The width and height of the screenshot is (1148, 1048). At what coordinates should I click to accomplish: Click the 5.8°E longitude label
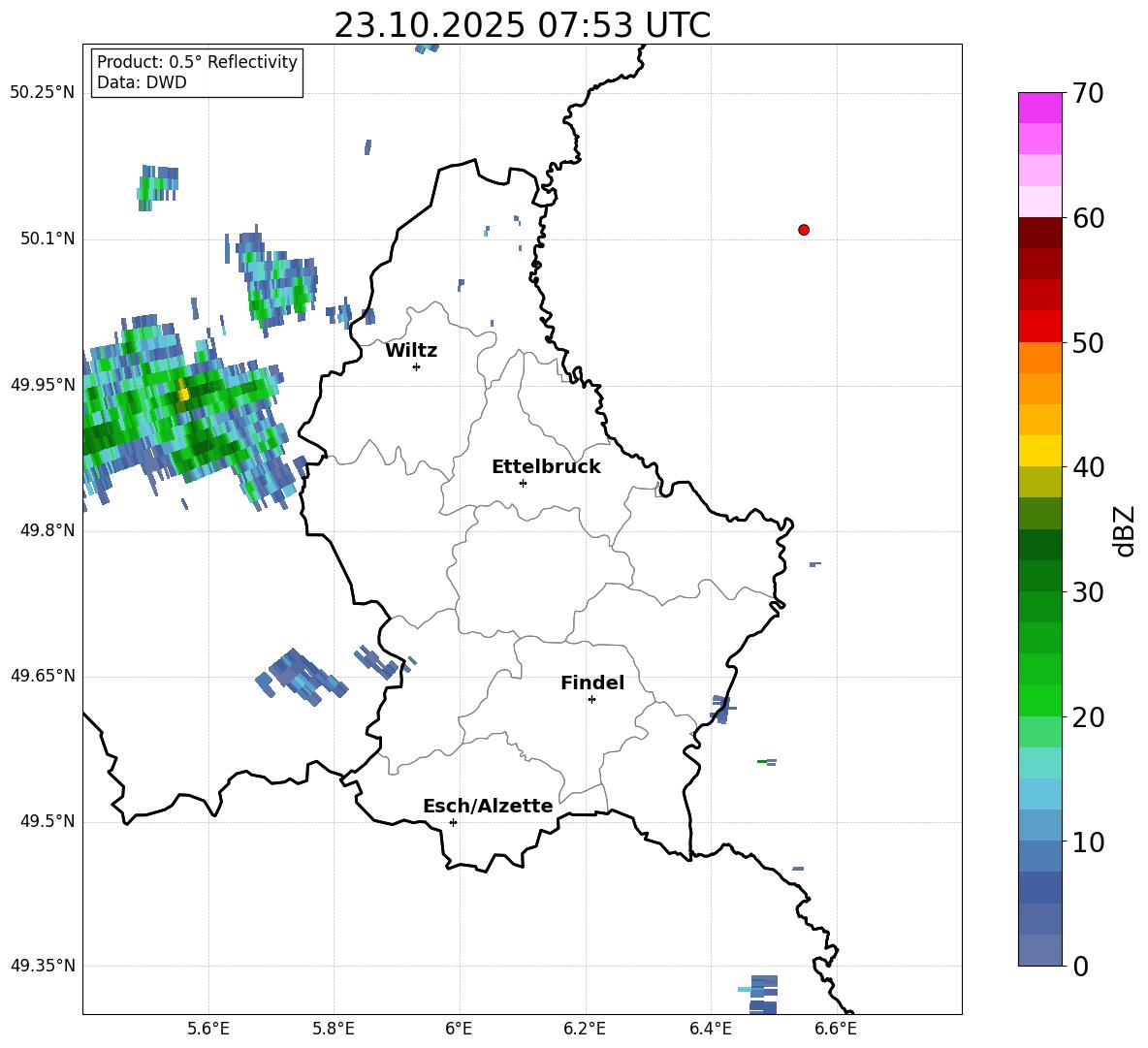pyautogui.click(x=334, y=1029)
